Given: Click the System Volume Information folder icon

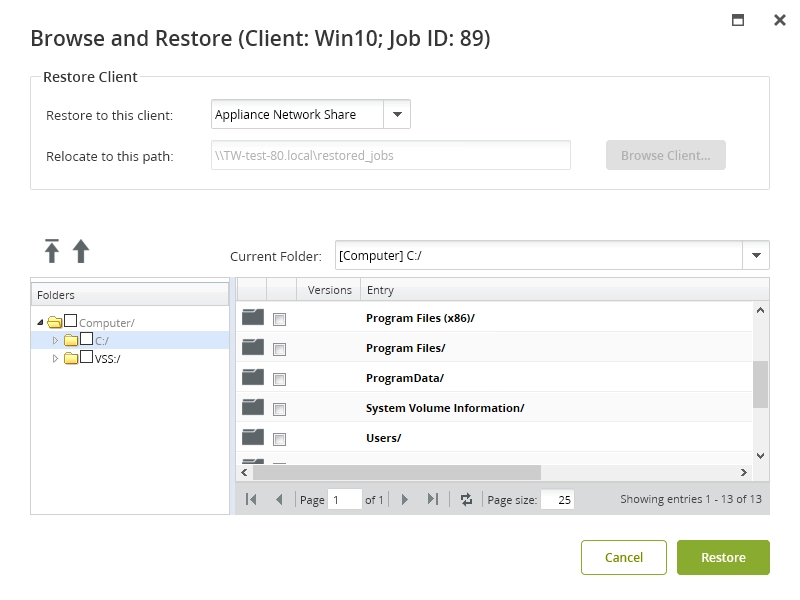Looking at the screenshot, I should point(253,407).
